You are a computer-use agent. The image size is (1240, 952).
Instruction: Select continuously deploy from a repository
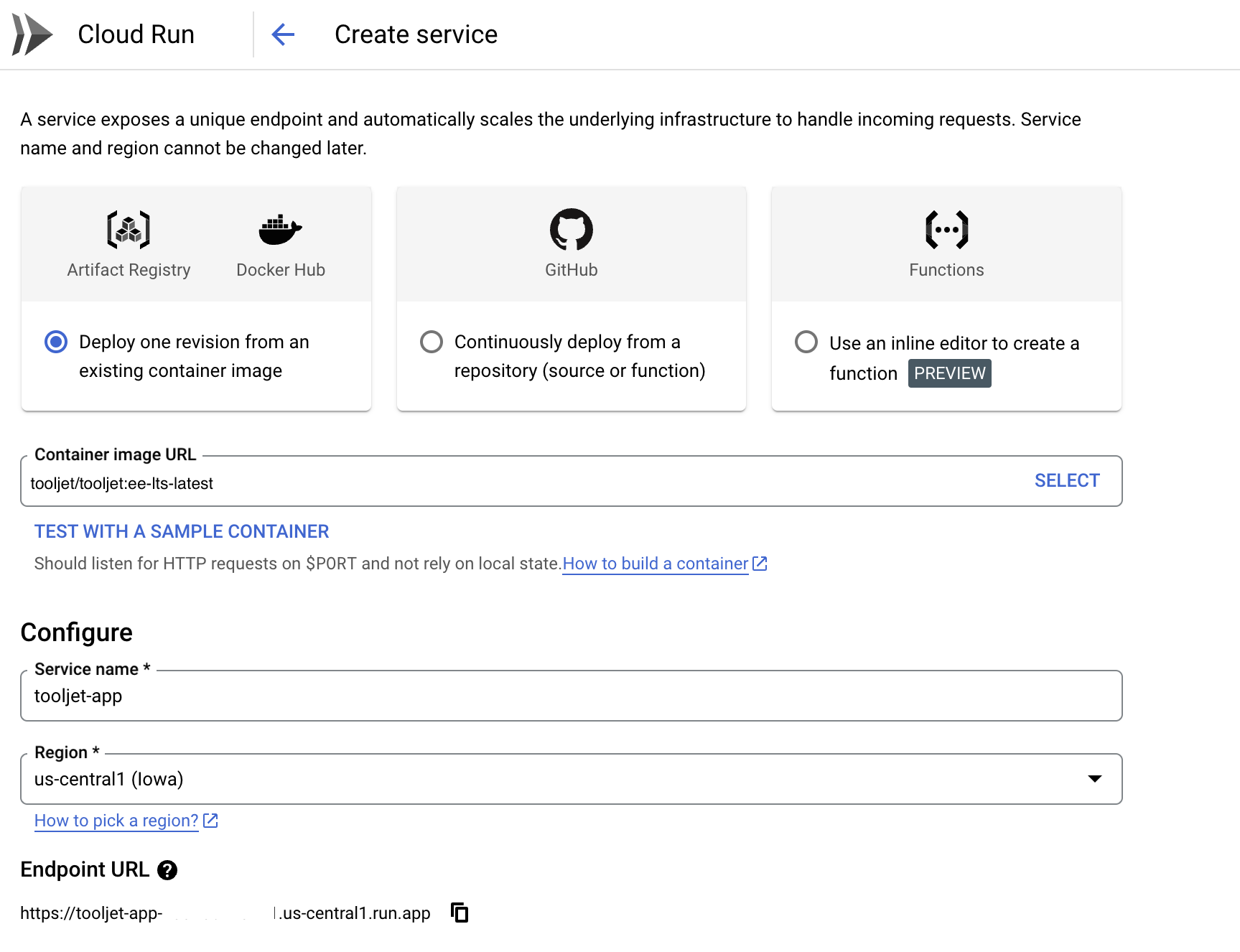pos(432,342)
